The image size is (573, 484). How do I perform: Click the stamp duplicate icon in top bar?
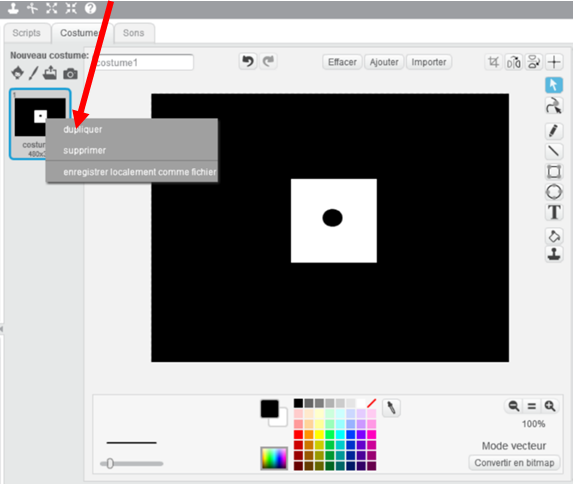(x=14, y=8)
